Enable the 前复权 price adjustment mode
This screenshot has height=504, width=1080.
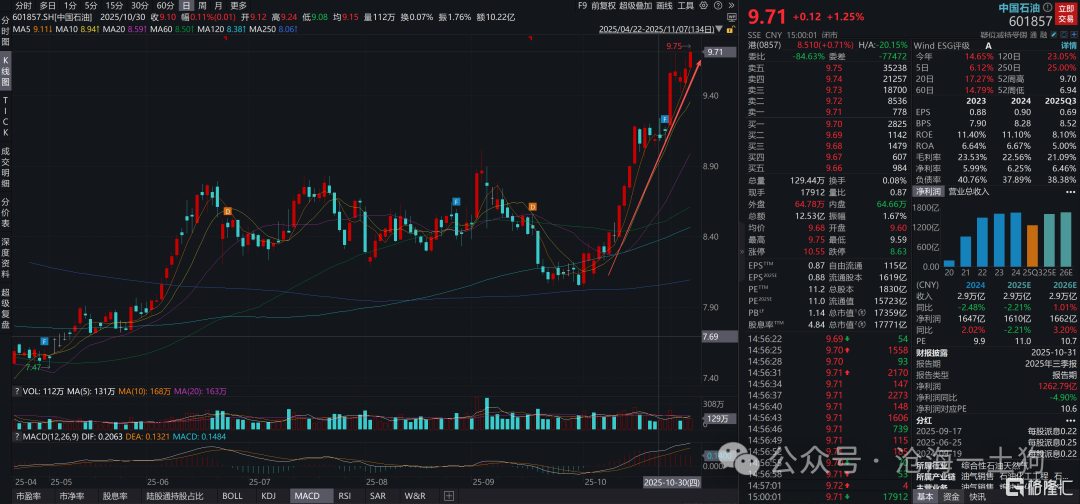pos(603,6)
